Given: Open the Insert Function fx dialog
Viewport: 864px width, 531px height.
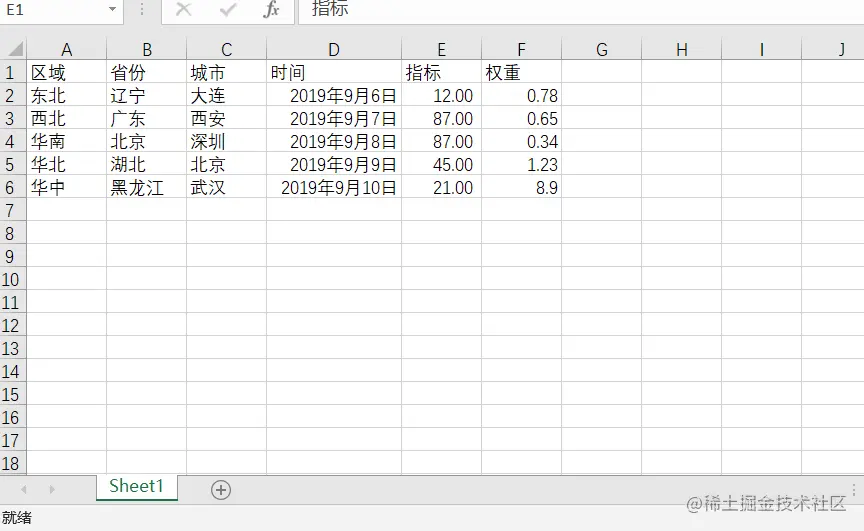Looking at the screenshot, I should click(271, 9).
